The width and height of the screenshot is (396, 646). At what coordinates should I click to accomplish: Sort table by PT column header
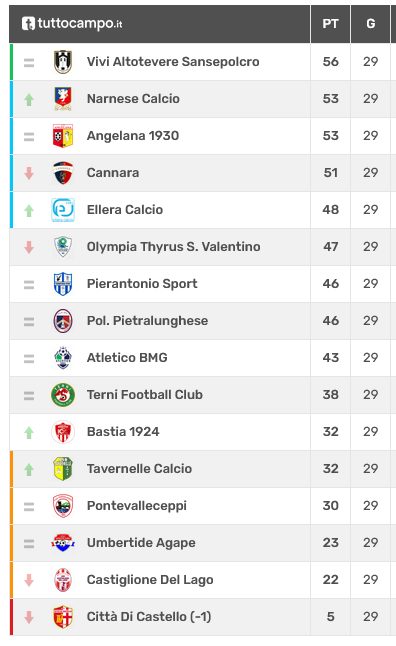pyautogui.click(x=330, y=23)
